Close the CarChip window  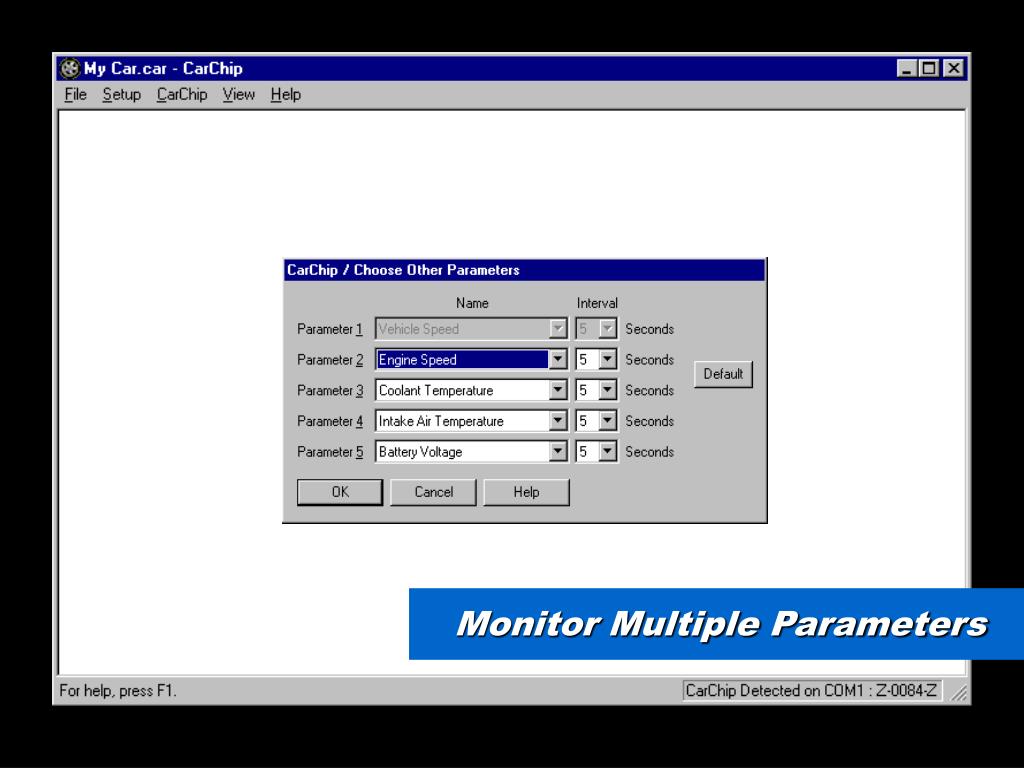coord(954,68)
